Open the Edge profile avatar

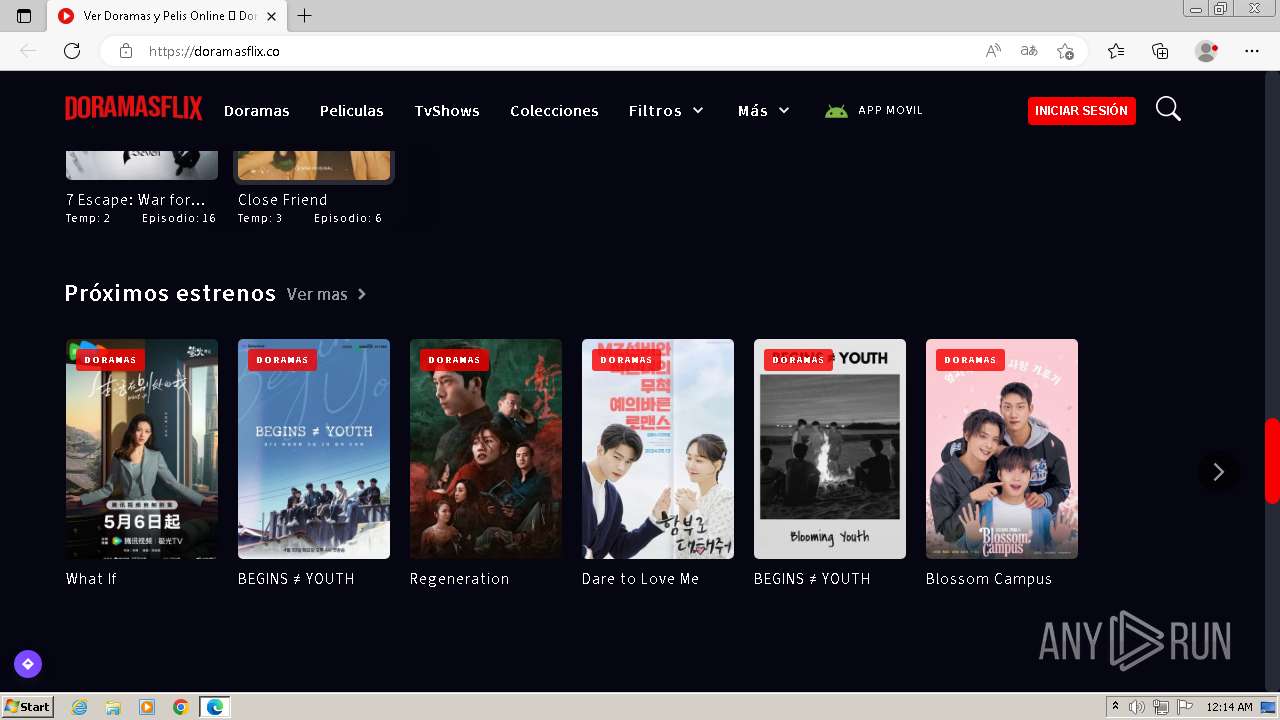pyautogui.click(x=1206, y=51)
